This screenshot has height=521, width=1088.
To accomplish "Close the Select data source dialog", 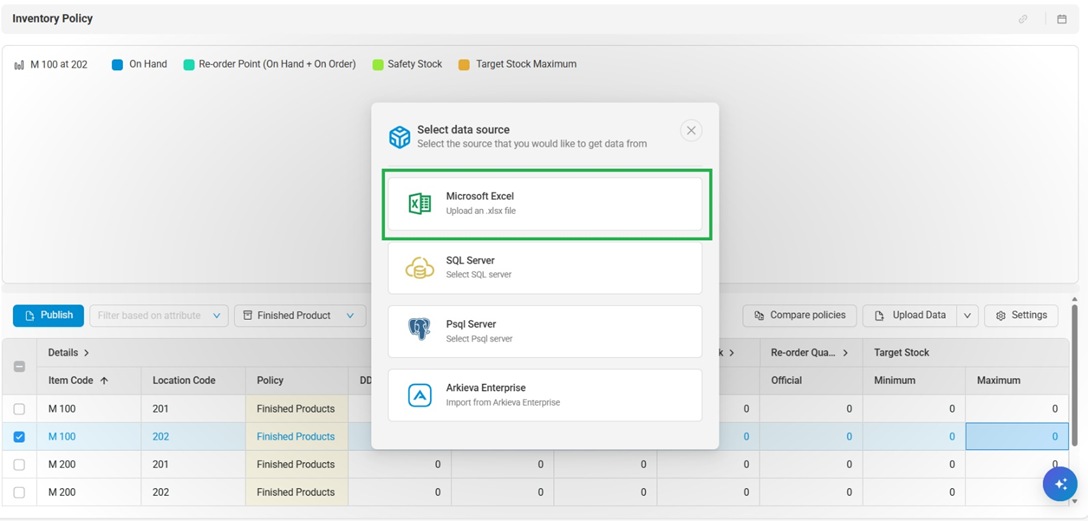I will click(x=690, y=131).
